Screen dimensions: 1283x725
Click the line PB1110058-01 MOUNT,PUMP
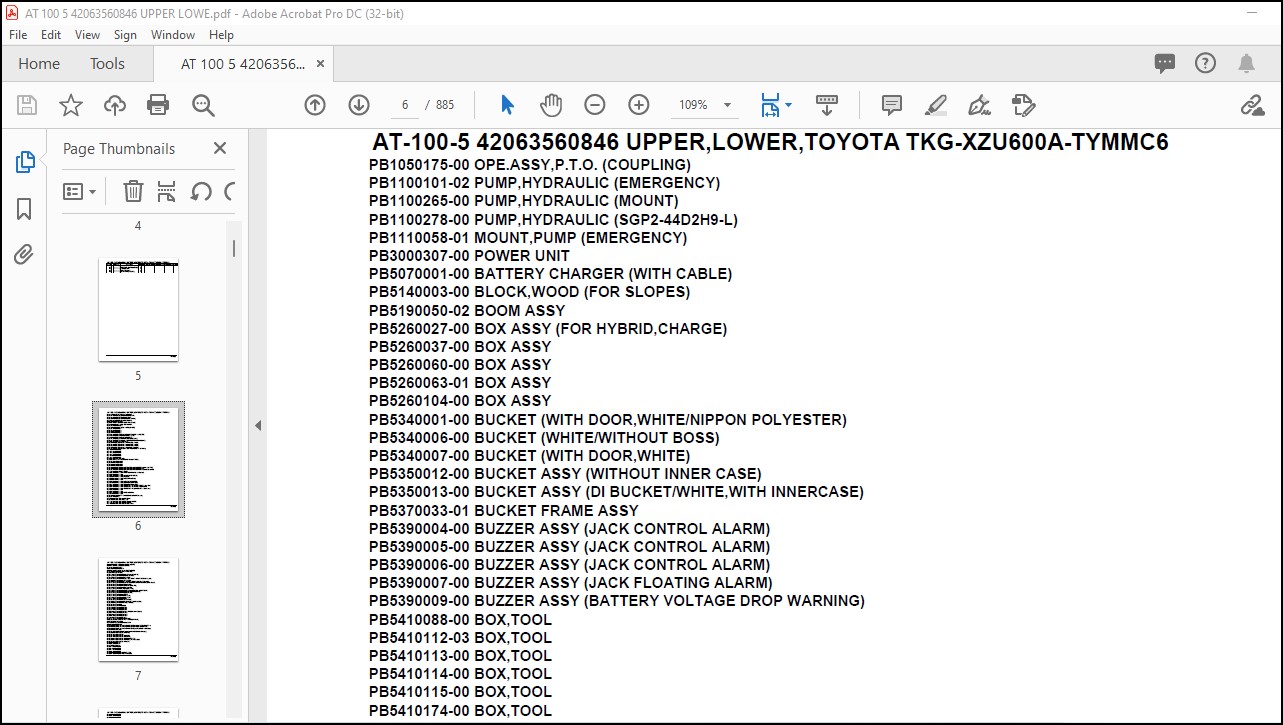coord(528,238)
